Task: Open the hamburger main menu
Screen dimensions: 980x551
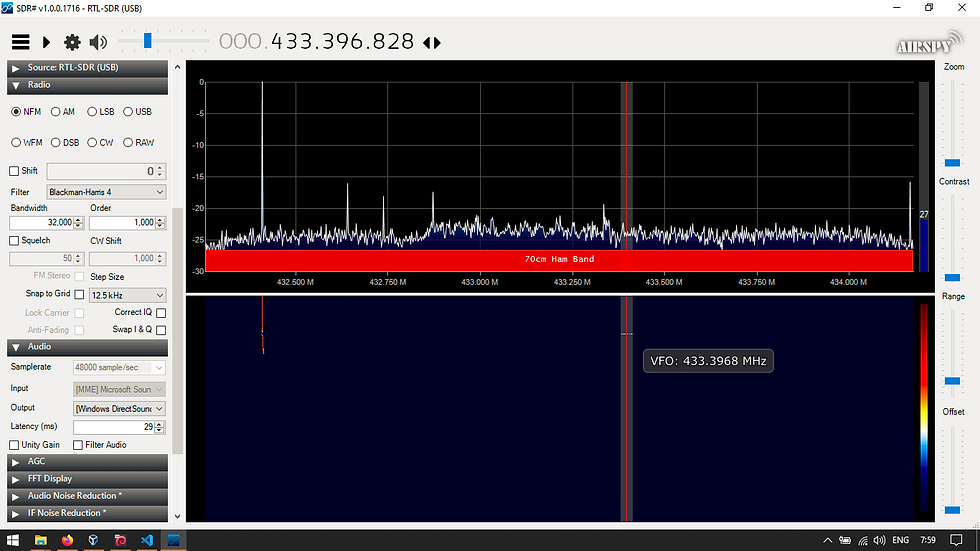Action: click(x=21, y=42)
